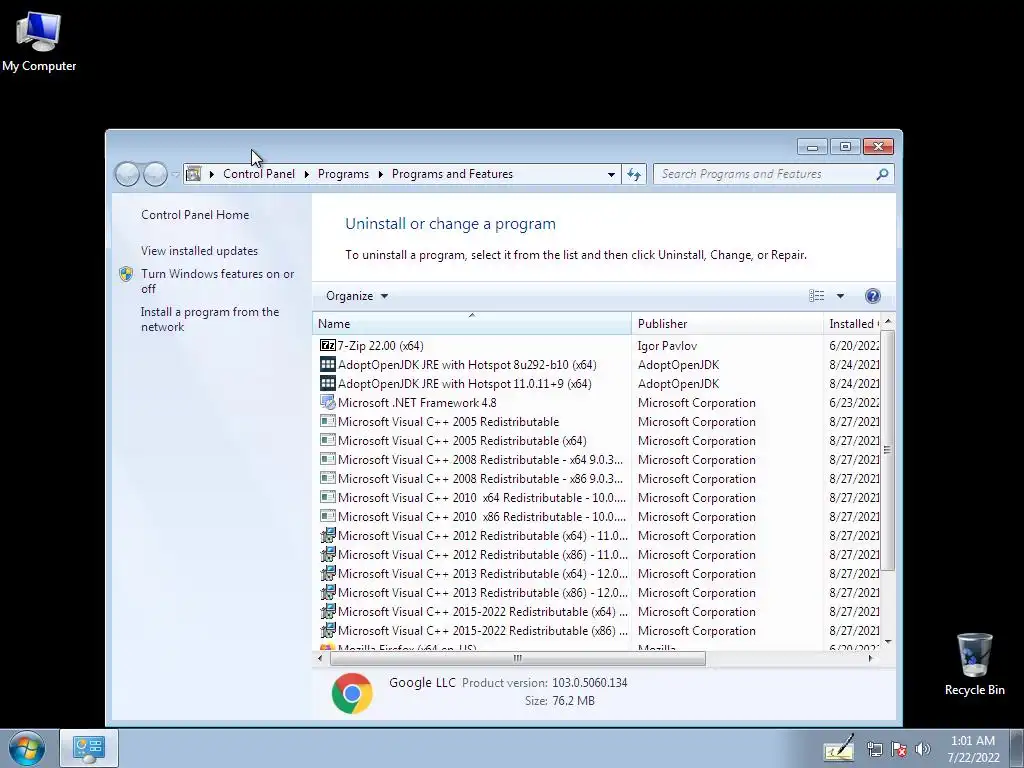
Task: Click the list's scroll left arrow
Action: click(x=319, y=658)
